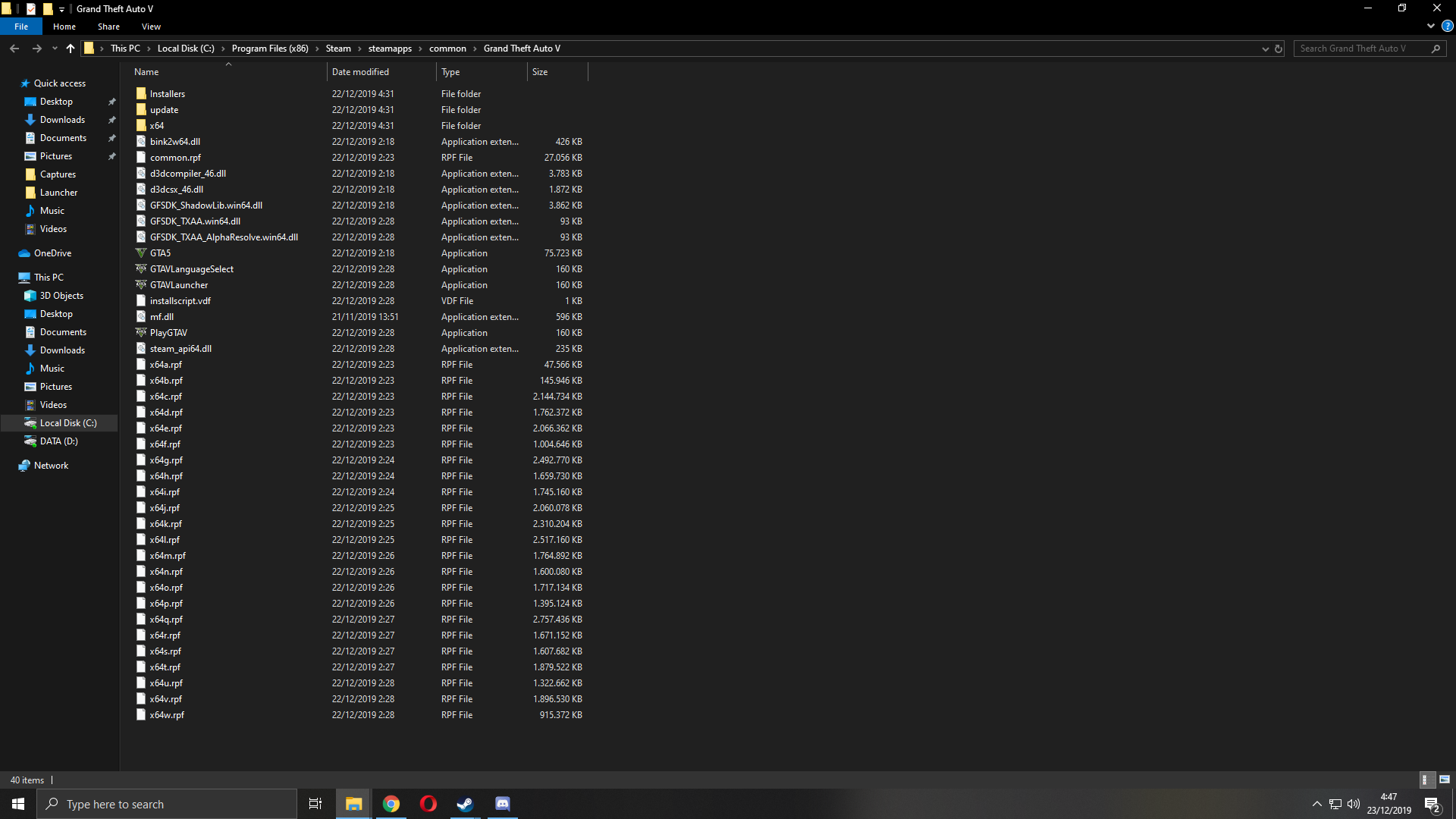Image resolution: width=1456 pixels, height=819 pixels.
Task: Click the Back navigation arrow
Action: [14, 49]
